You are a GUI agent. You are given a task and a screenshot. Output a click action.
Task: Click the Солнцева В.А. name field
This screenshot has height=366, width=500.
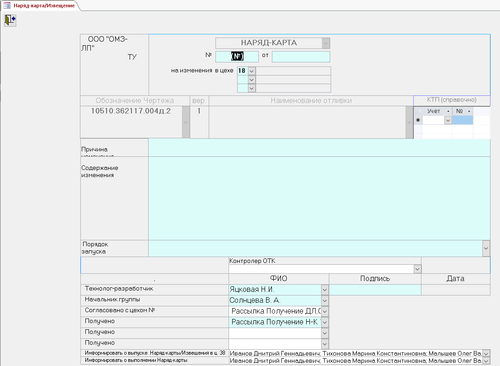pos(275,301)
